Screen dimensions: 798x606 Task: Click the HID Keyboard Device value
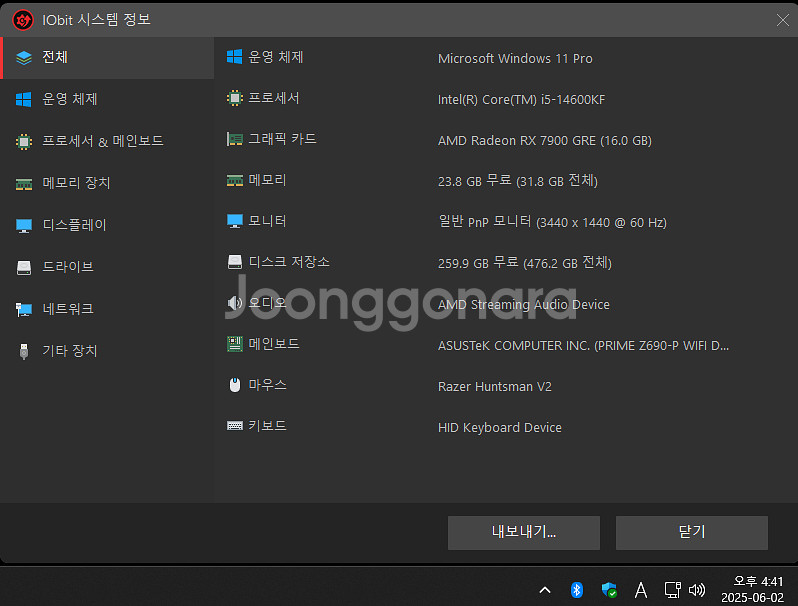click(x=500, y=428)
